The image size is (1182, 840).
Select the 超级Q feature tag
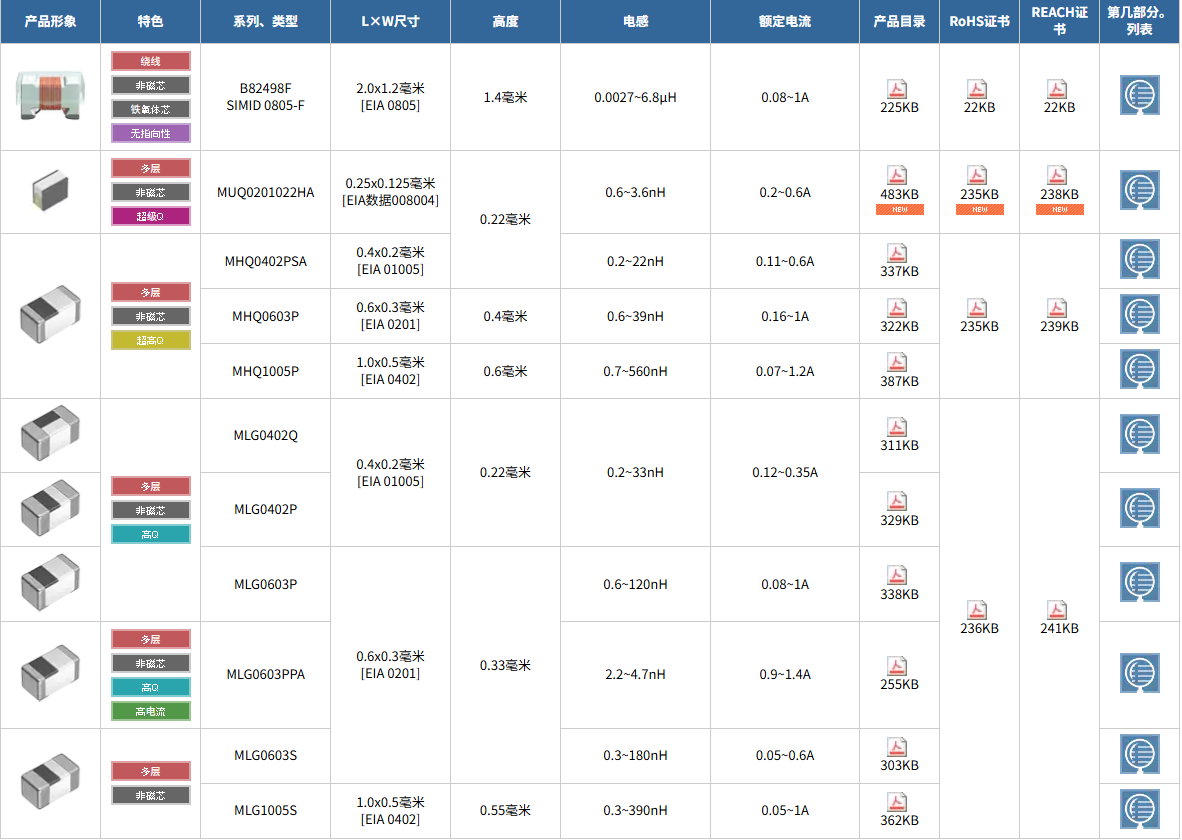(151, 216)
